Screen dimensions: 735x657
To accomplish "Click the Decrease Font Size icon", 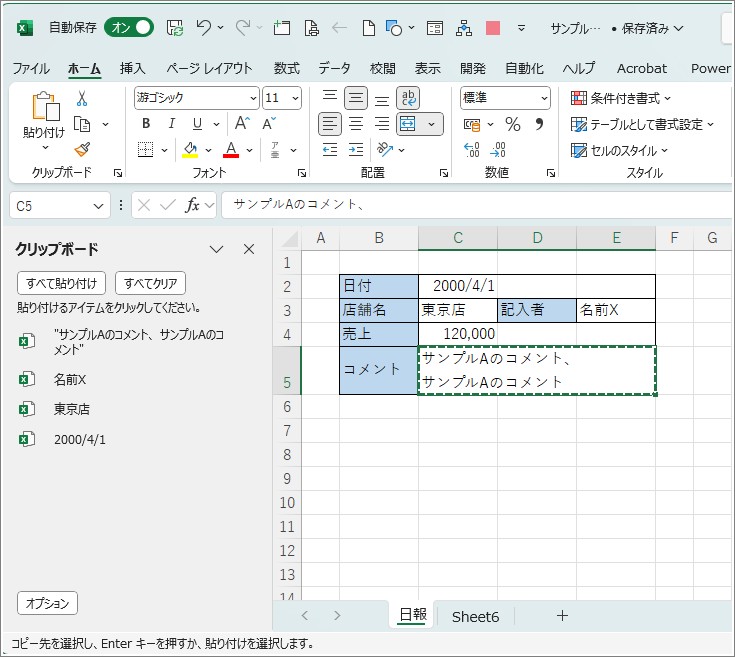I will [x=269, y=124].
